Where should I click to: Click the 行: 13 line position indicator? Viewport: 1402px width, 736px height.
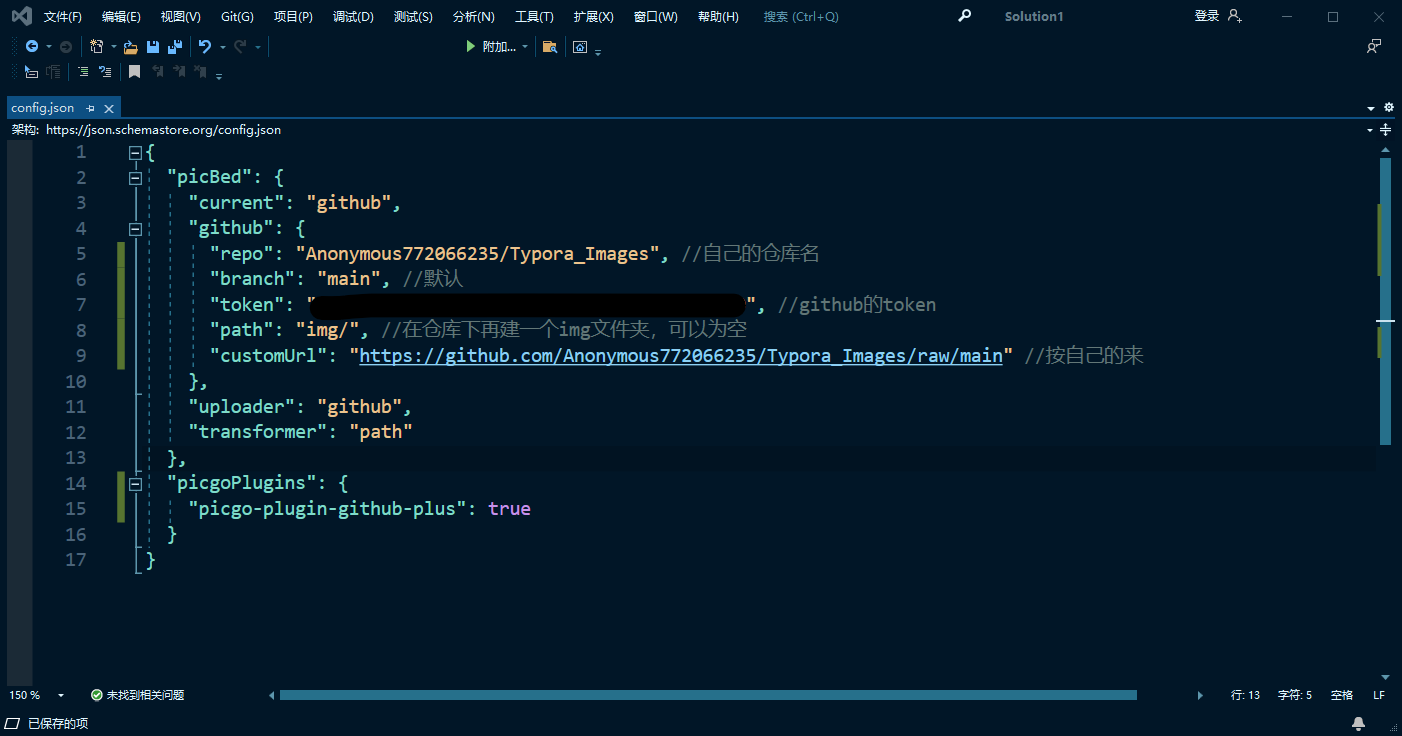pos(1245,695)
